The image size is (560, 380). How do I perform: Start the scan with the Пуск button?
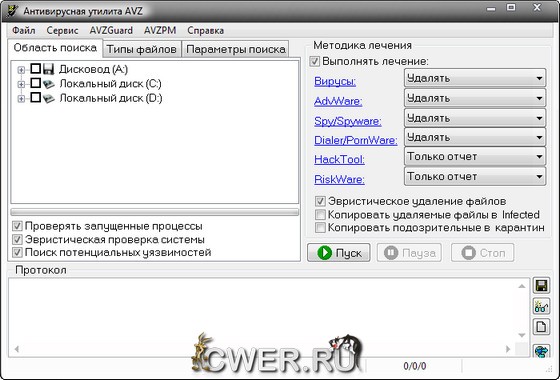pos(339,253)
